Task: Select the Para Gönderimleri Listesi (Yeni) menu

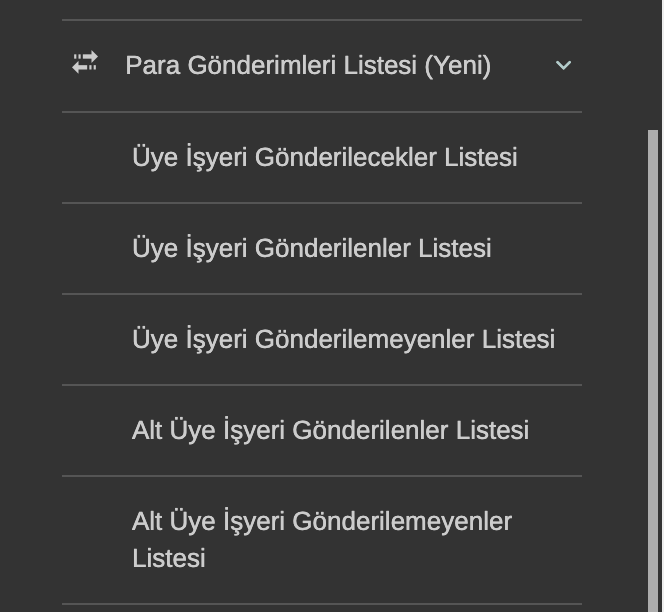Action: tap(308, 66)
